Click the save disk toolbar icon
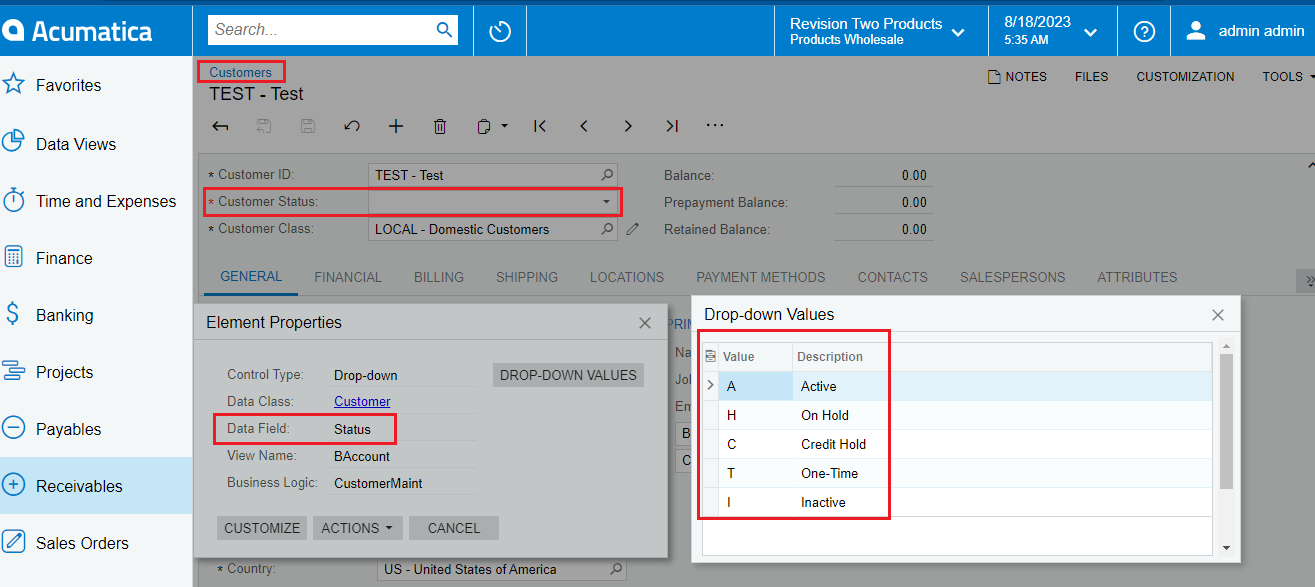The image size is (1315, 587). [308, 126]
